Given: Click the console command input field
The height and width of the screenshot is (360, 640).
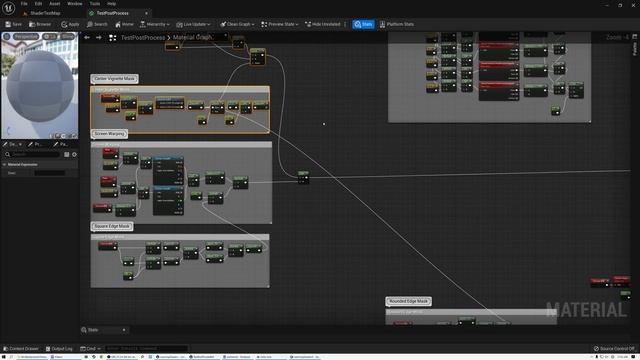Looking at the screenshot, I should 147,349.
